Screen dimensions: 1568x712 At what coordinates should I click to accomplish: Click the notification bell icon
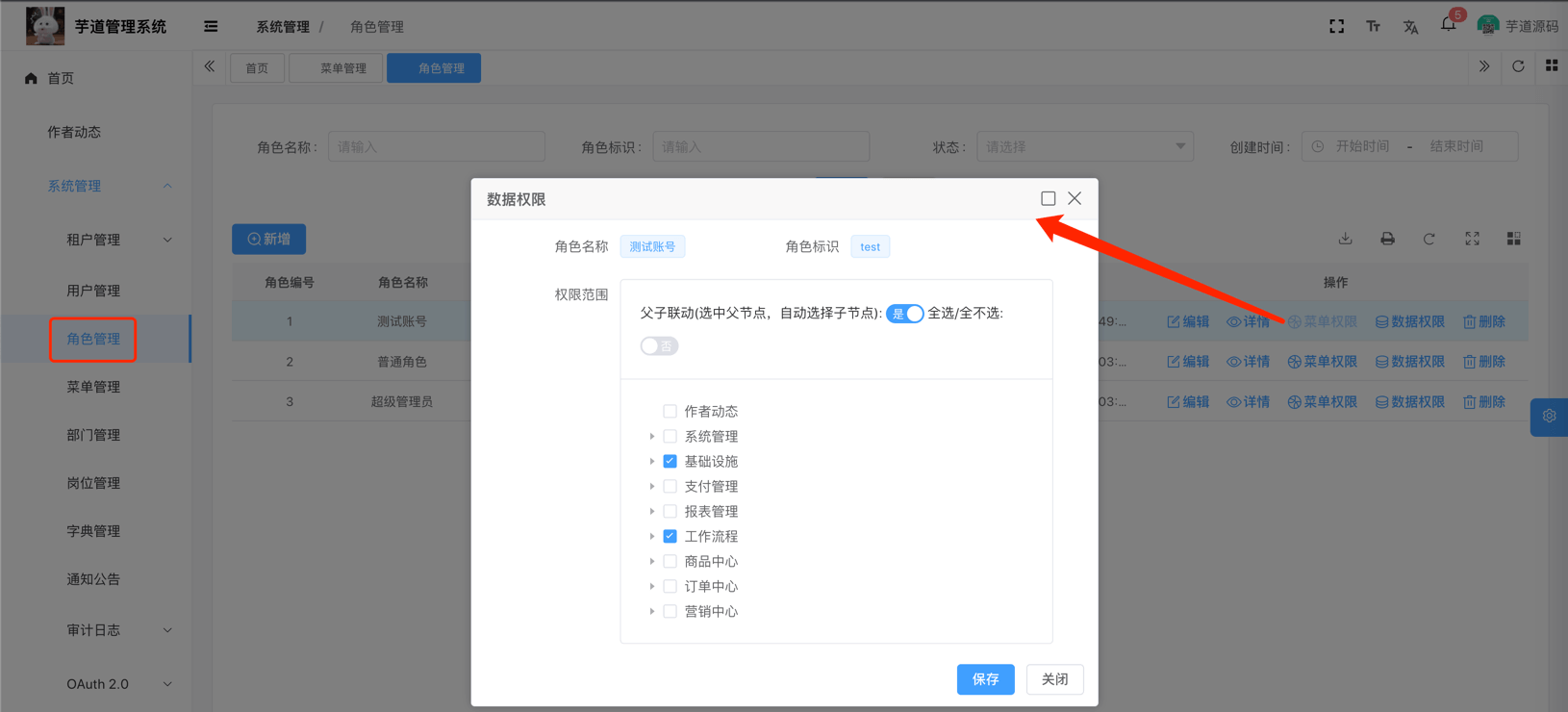1448,26
